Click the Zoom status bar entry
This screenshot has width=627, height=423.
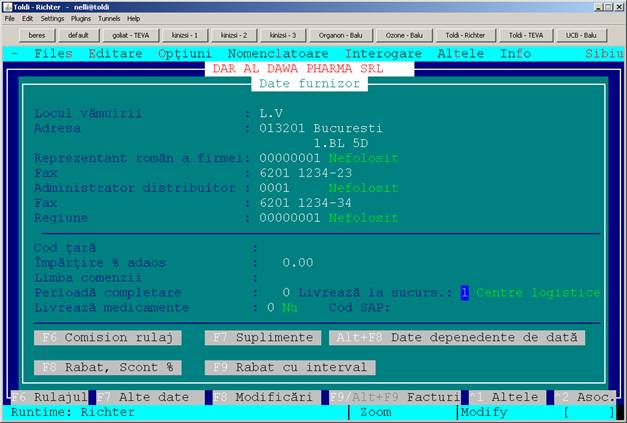[375, 412]
